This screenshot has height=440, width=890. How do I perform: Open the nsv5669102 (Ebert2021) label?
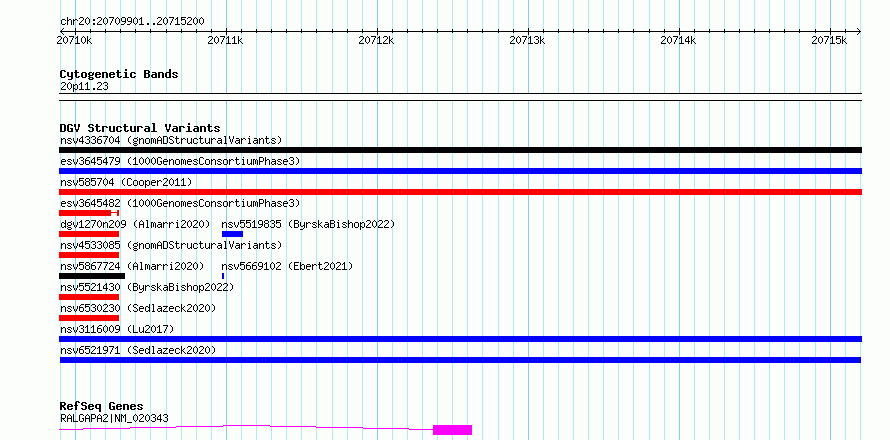[x=287, y=266]
